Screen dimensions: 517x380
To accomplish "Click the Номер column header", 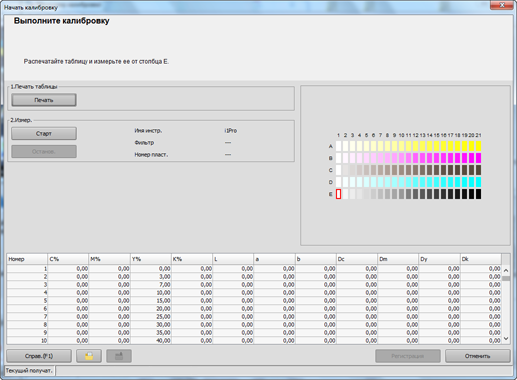I will click(27, 259).
